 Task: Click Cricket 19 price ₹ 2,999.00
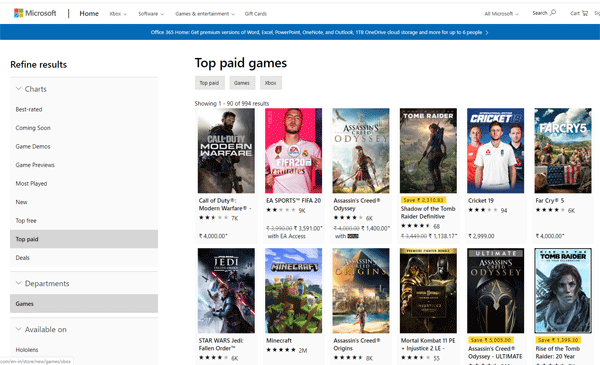point(481,236)
